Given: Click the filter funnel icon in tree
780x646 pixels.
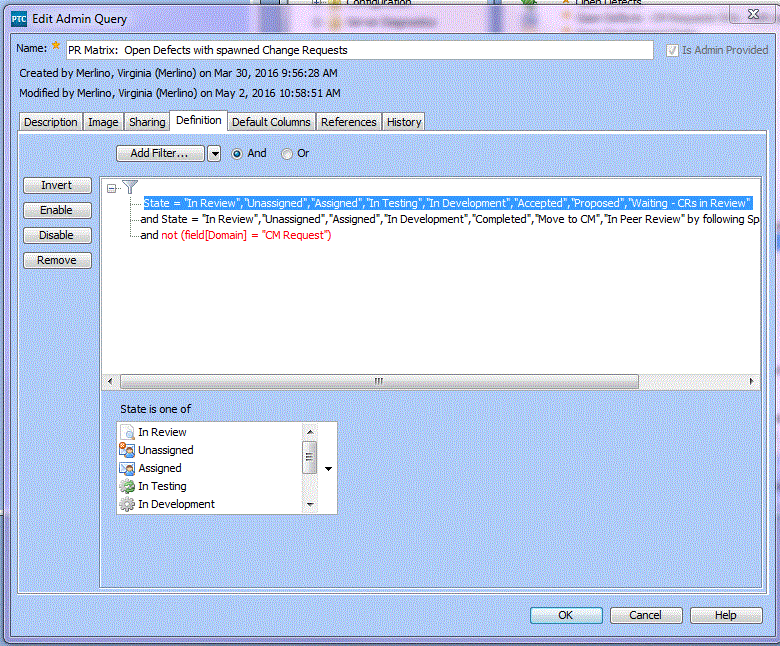Looking at the screenshot, I should coord(130,187).
